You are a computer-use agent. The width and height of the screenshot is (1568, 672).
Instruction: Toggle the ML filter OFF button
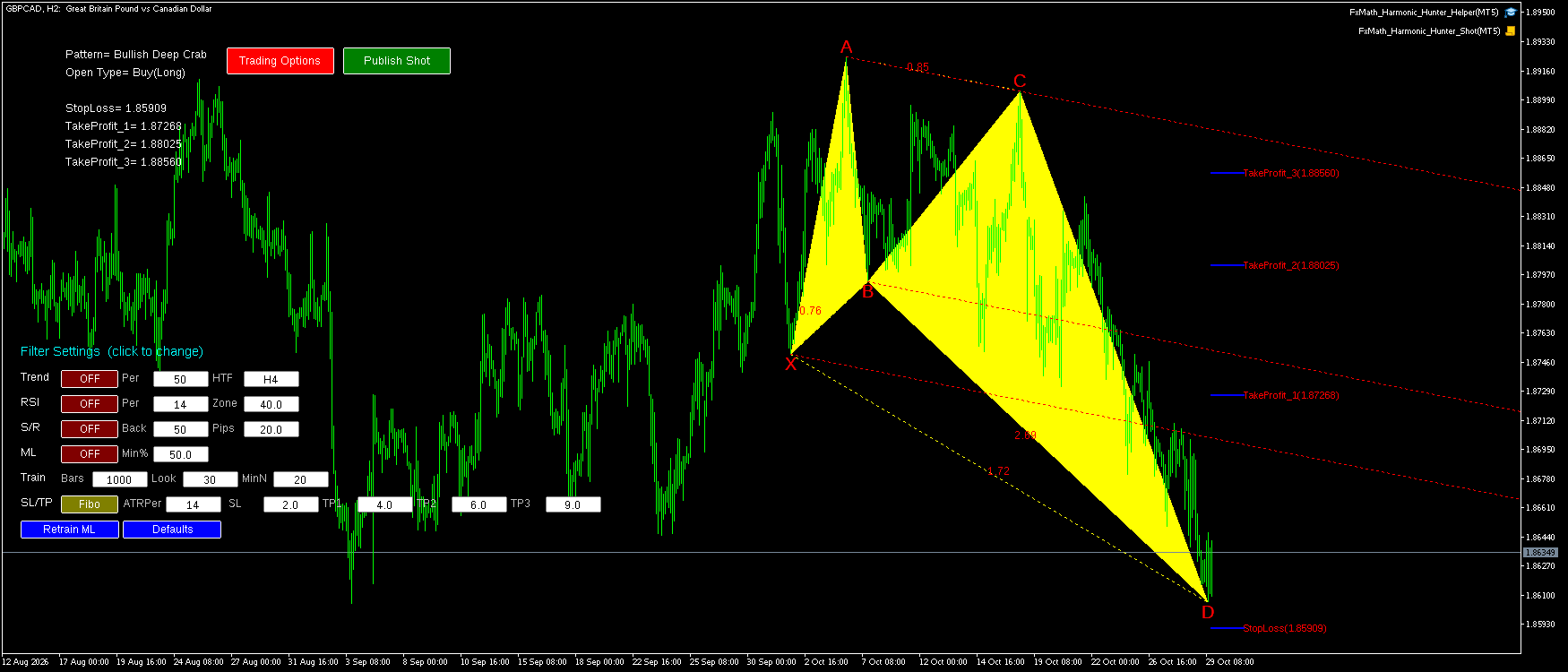point(90,454)
